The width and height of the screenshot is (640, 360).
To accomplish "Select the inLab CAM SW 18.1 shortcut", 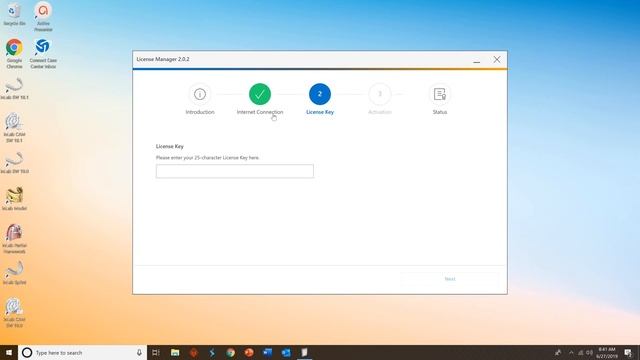I will pyautogui.click(x=14, y=128).
